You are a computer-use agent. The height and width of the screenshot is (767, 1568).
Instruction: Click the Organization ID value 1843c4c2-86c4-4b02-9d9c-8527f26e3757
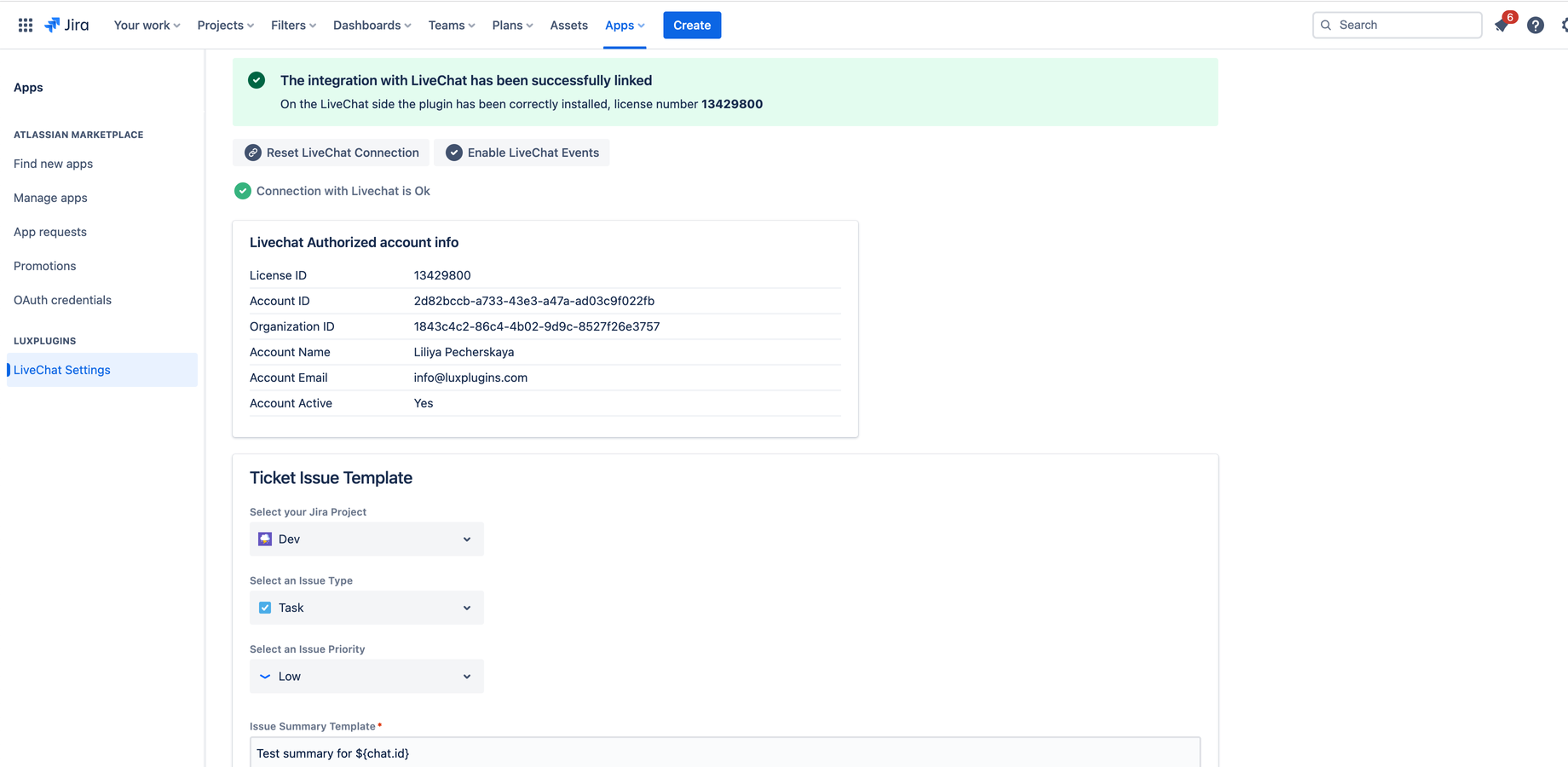[537, 326]
